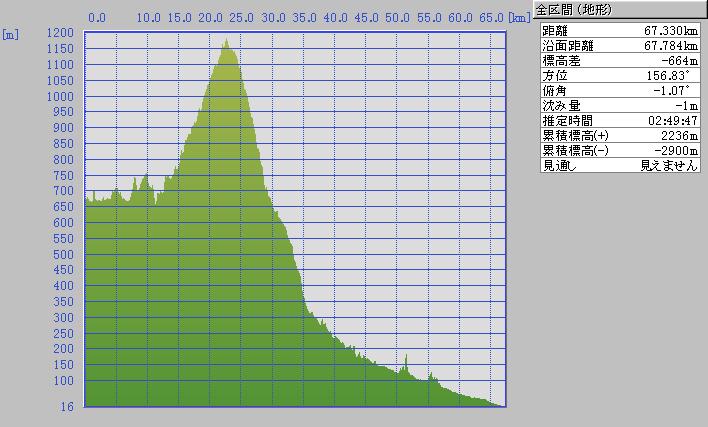
Task: Select the 俯角 row showing -1.07°
Action: point(618,90)
